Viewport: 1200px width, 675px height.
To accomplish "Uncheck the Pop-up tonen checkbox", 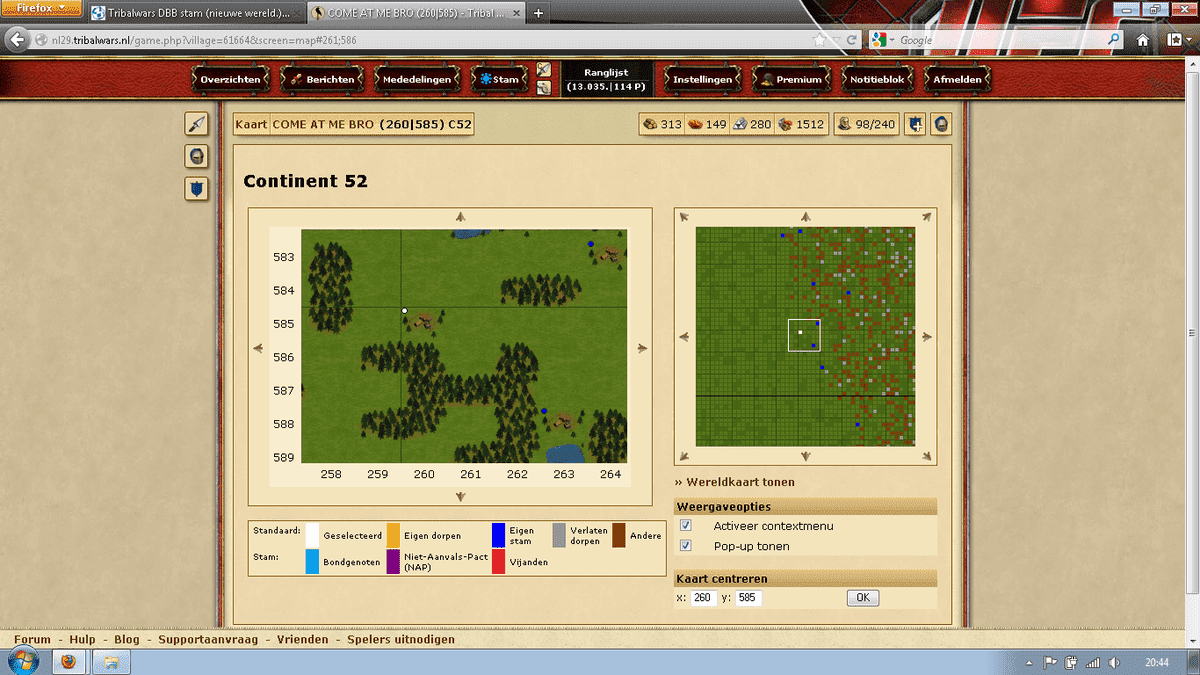I will (x=686, y=546).
